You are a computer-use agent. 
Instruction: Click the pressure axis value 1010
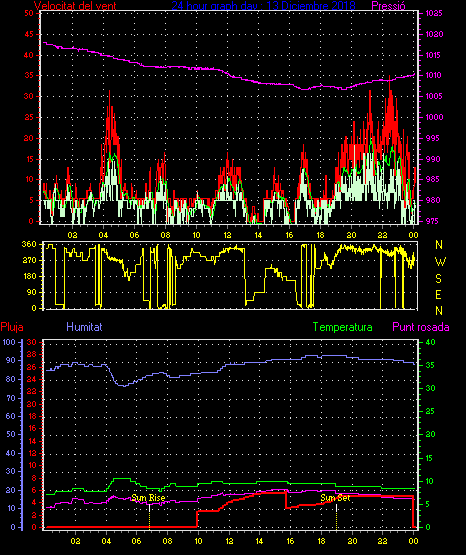[434, 75]
